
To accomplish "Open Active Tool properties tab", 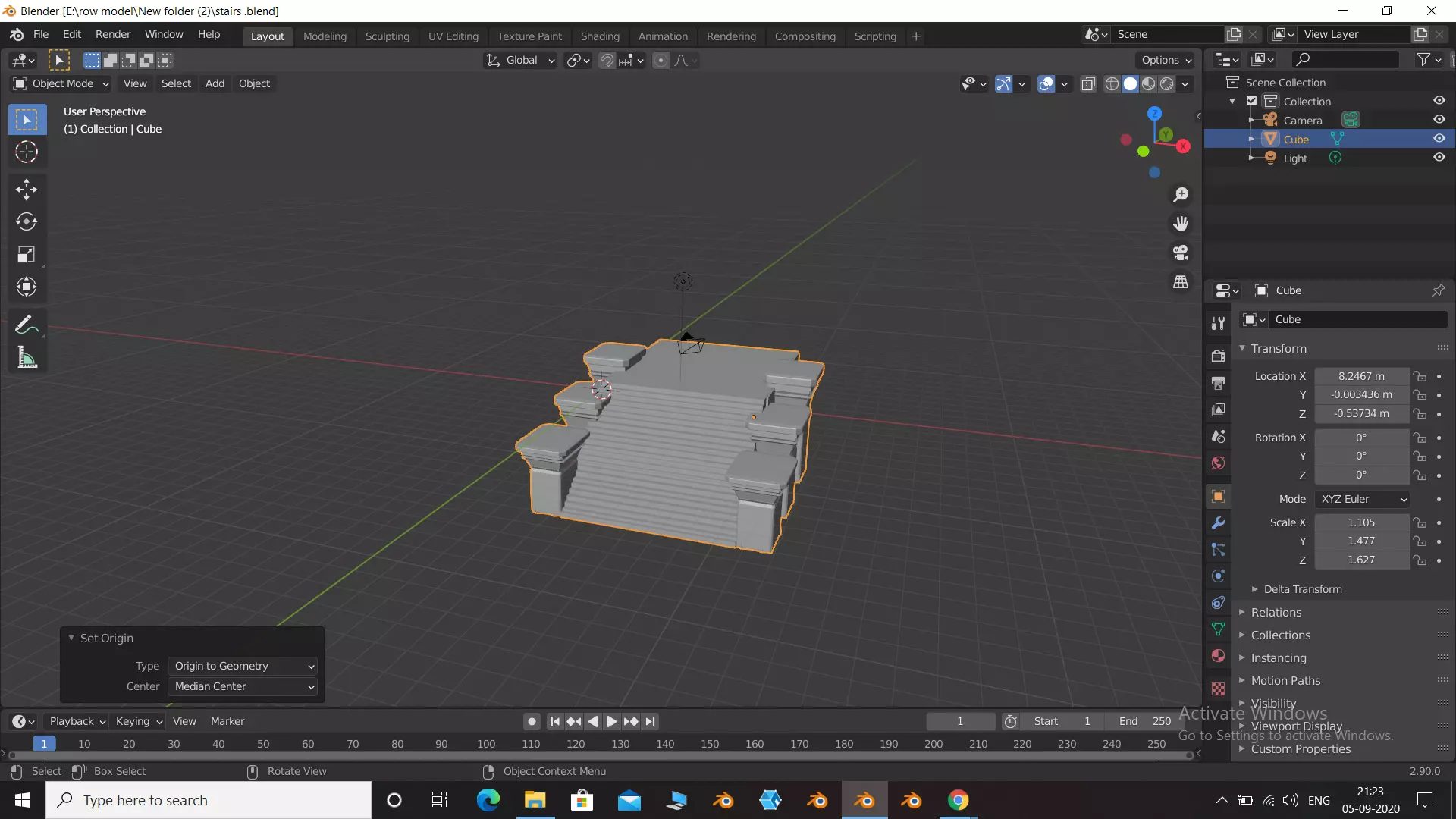I will coord(1218,324).
